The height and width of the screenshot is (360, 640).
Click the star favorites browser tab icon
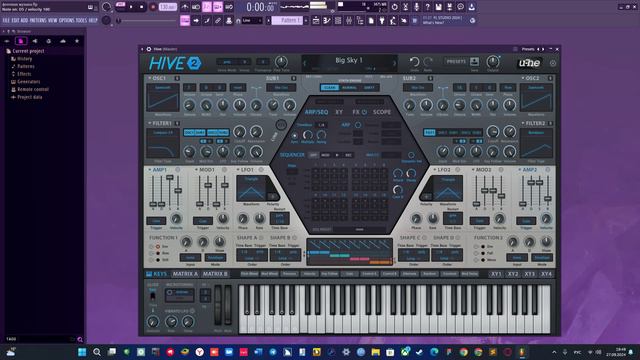tap(77, 41)
